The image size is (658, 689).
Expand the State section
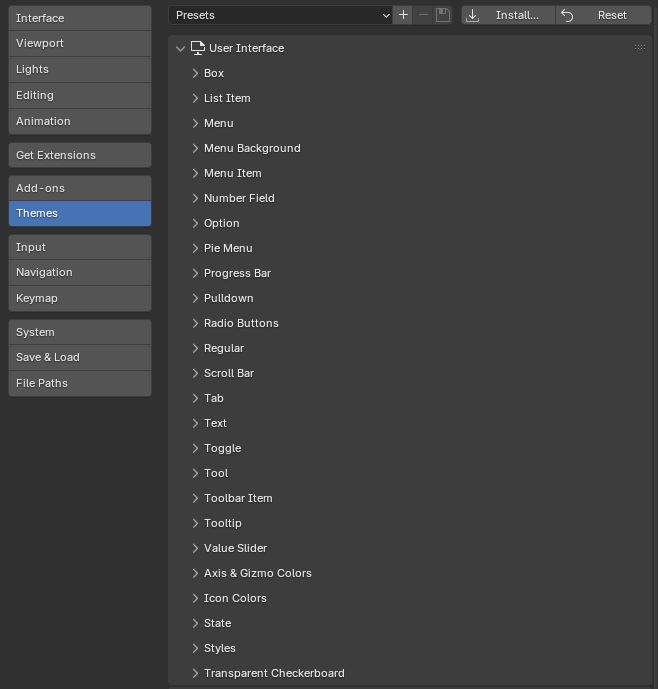[195, 624]
